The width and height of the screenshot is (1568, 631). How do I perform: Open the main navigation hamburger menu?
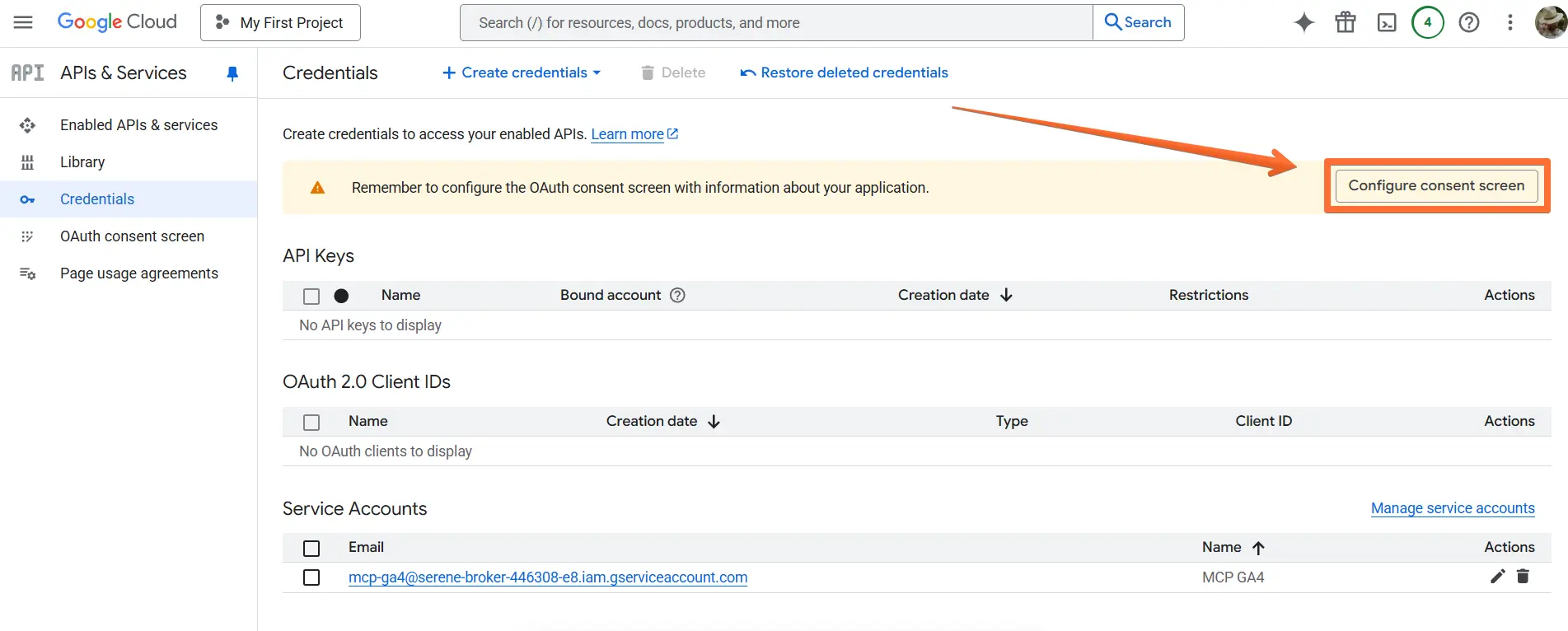23,22
